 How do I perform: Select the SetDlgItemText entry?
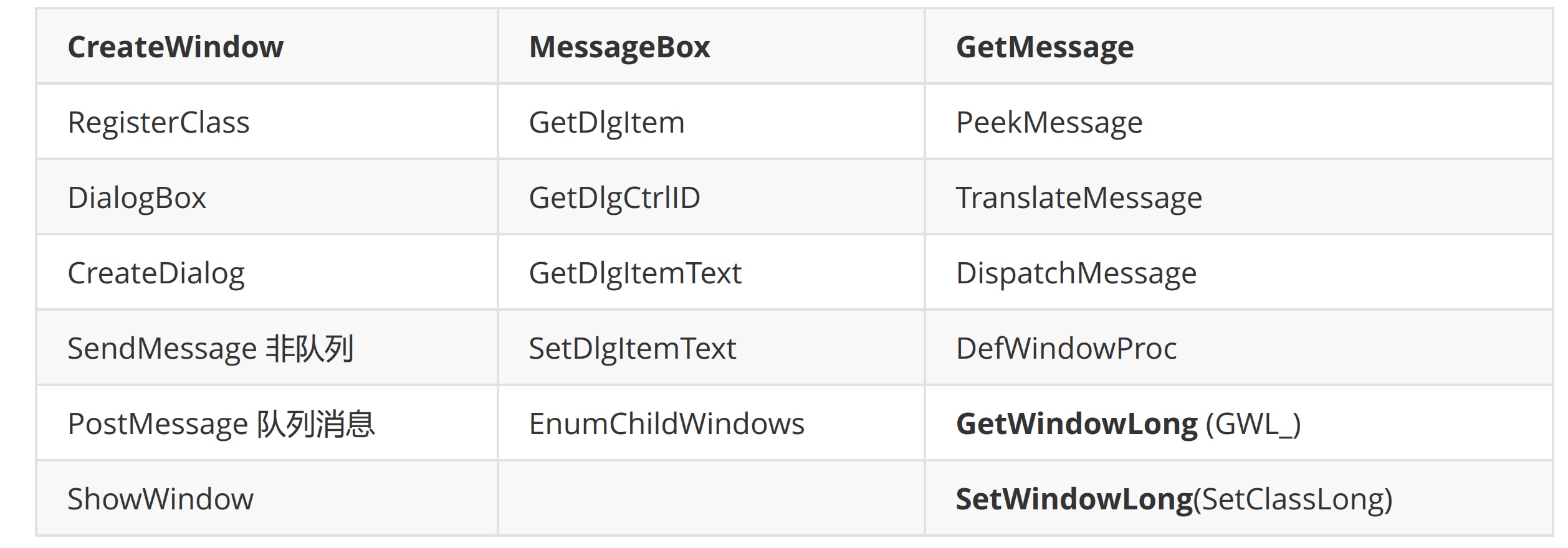pyautogui.click(x=632, y=349)
